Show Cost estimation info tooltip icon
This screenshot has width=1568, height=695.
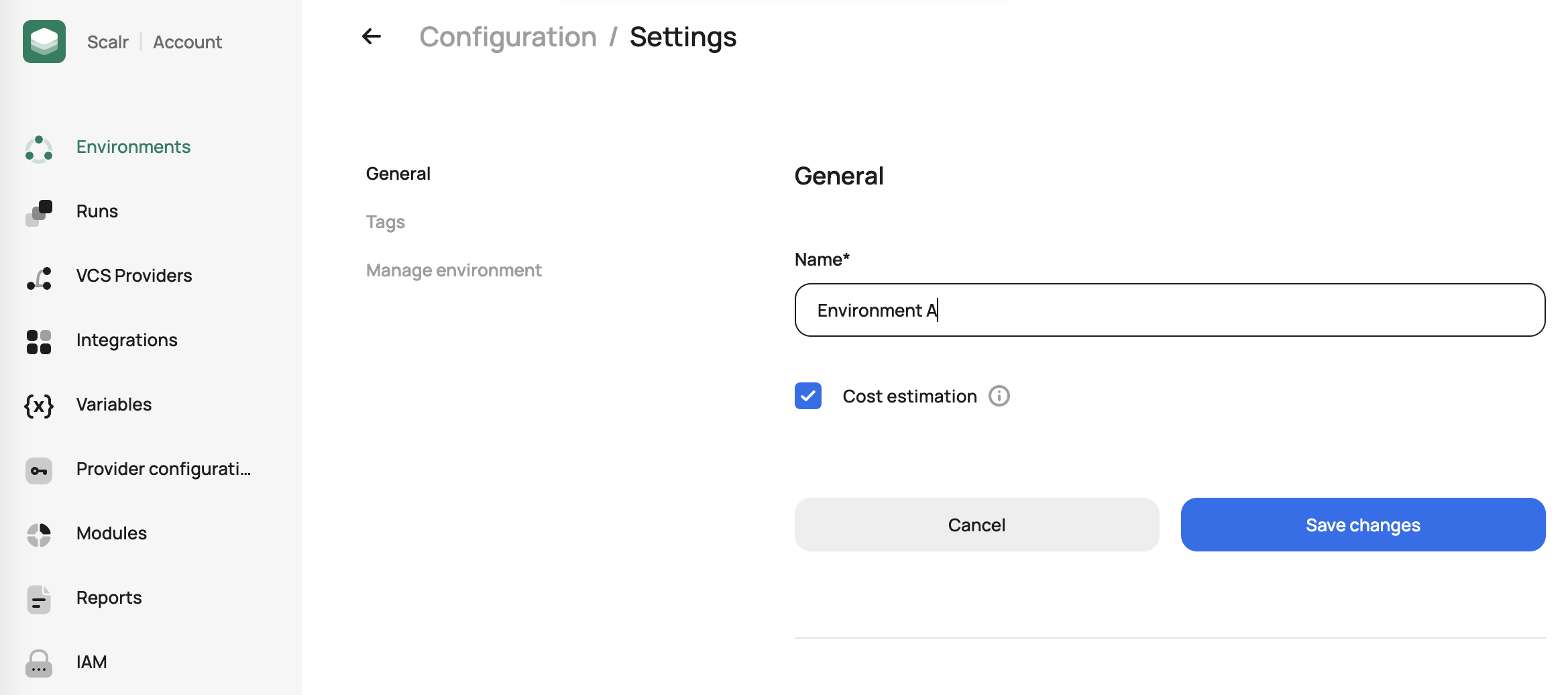999,396
